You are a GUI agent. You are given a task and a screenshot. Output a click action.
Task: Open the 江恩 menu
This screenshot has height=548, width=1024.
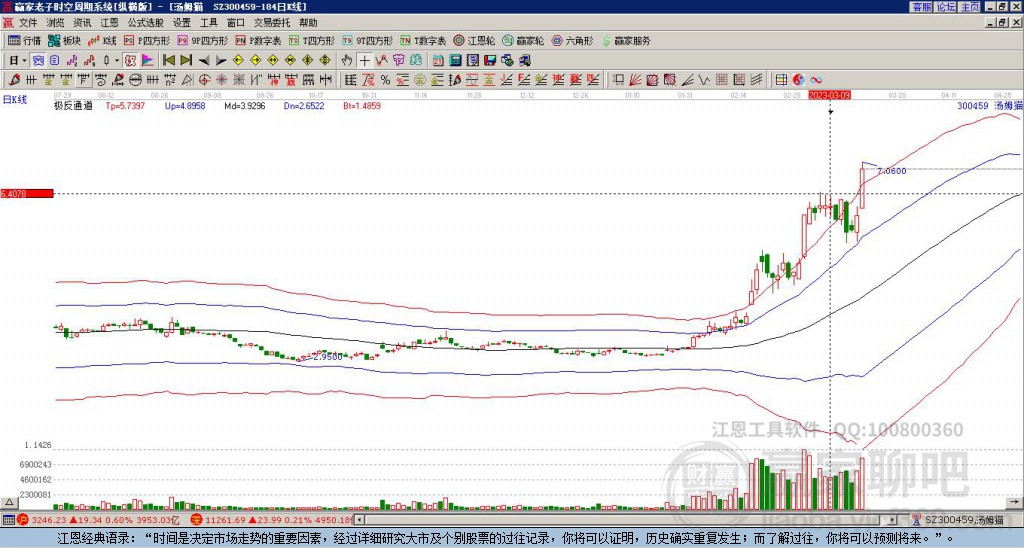coord(109,22)
